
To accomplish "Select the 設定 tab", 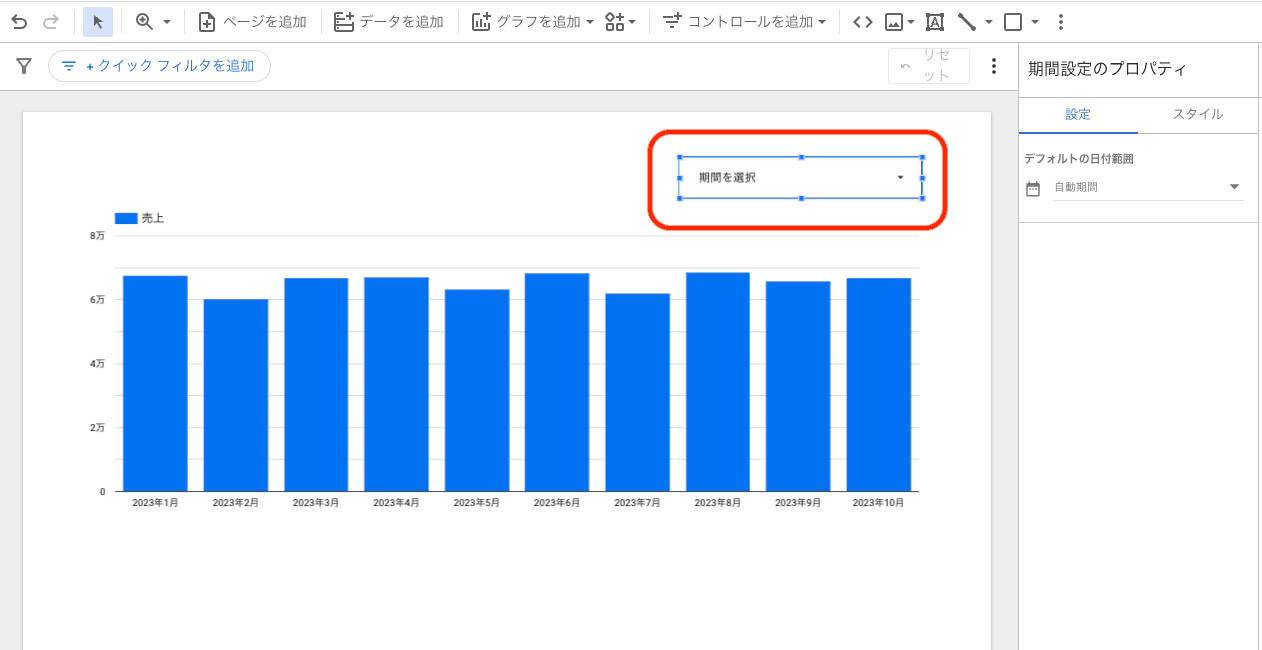I will [x=1078, y=114].
